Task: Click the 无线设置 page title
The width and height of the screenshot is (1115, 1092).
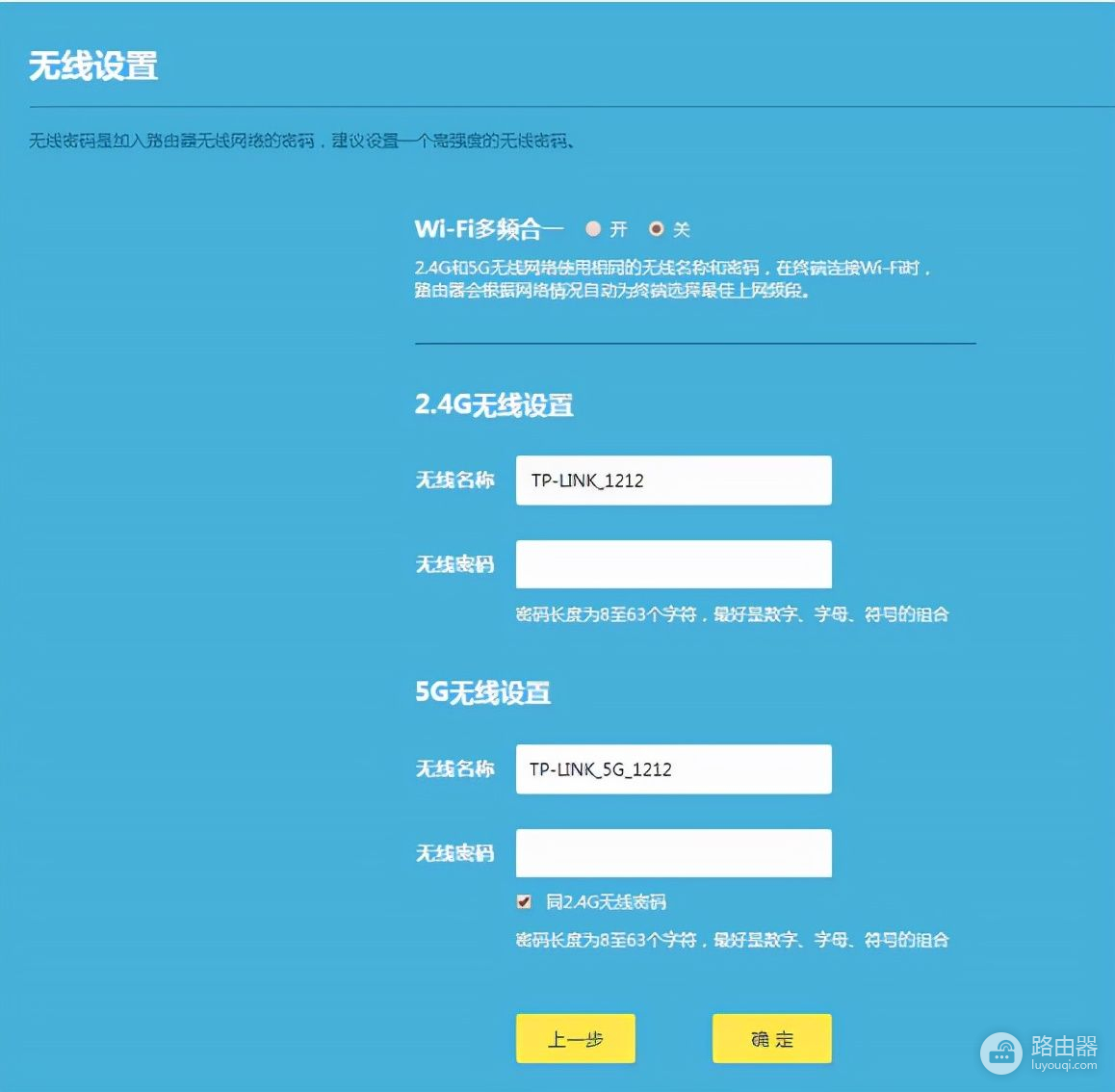Action: (93, 66)
